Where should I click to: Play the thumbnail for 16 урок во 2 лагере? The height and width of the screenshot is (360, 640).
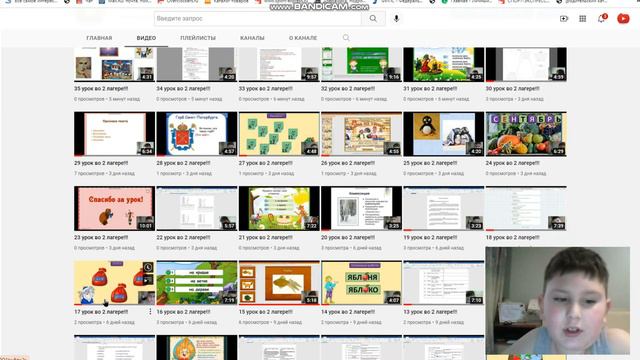[197, 283]
